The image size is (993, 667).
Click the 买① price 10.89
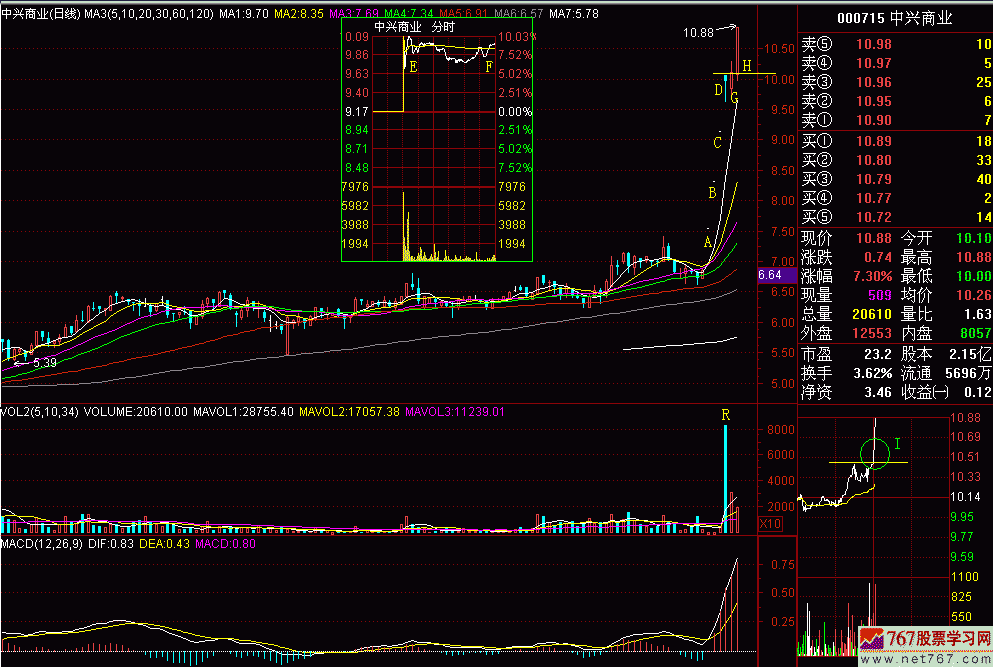tap(873, 141)
